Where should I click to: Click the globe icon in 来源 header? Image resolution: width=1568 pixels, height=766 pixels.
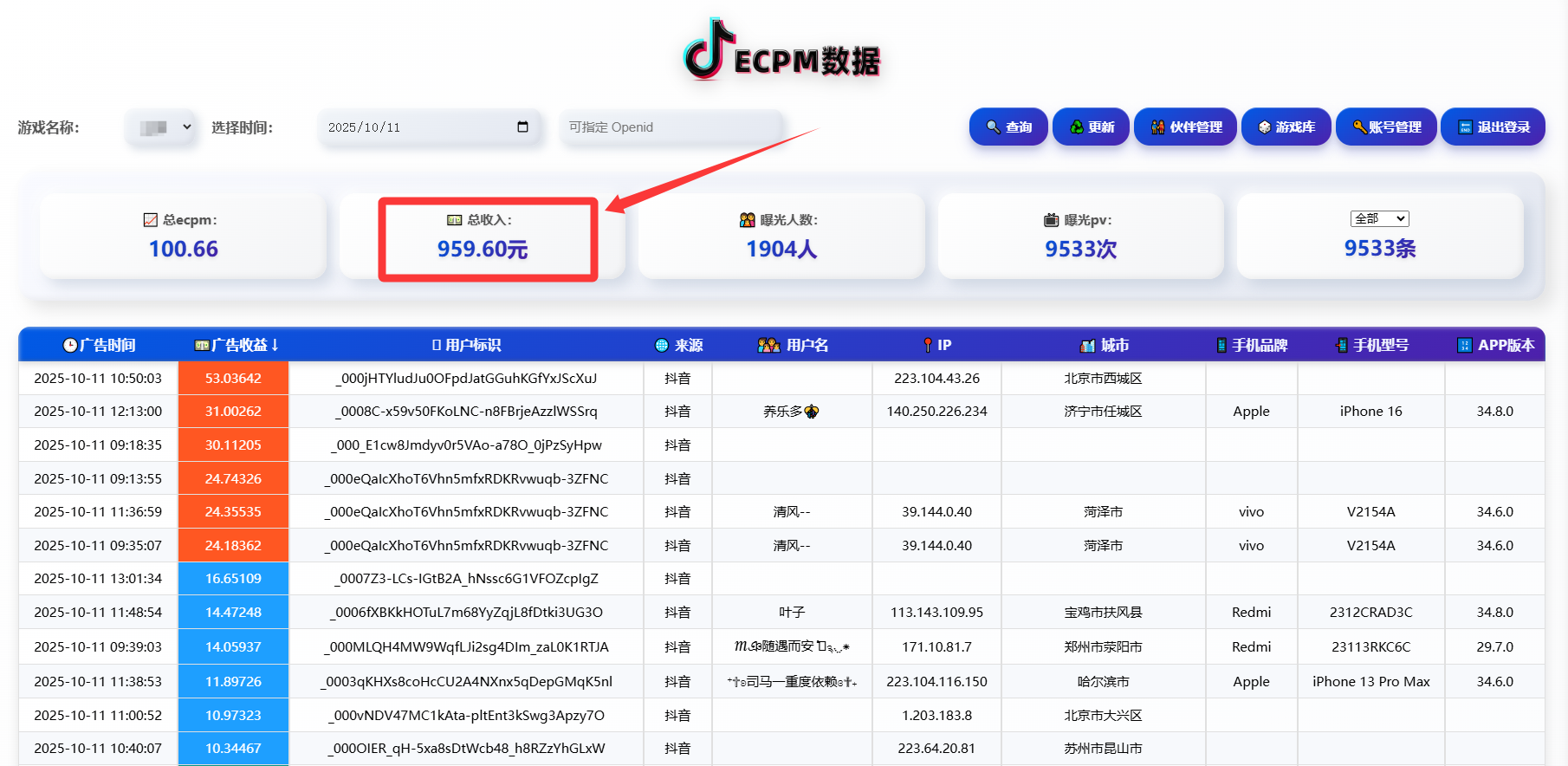click(662, 345)
